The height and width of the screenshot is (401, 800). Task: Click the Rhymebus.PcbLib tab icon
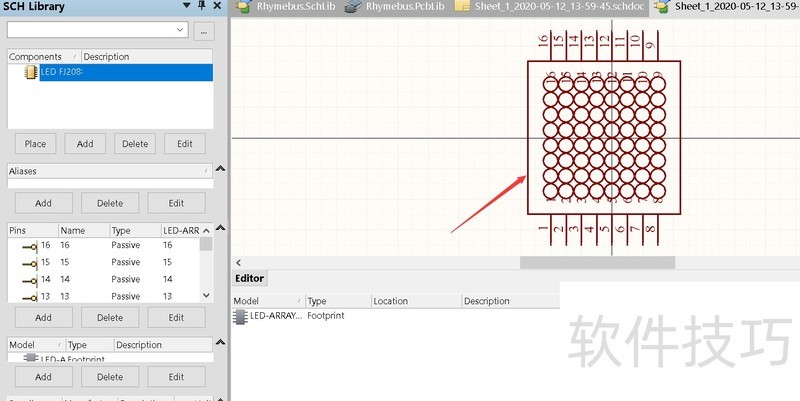[354, 7]
